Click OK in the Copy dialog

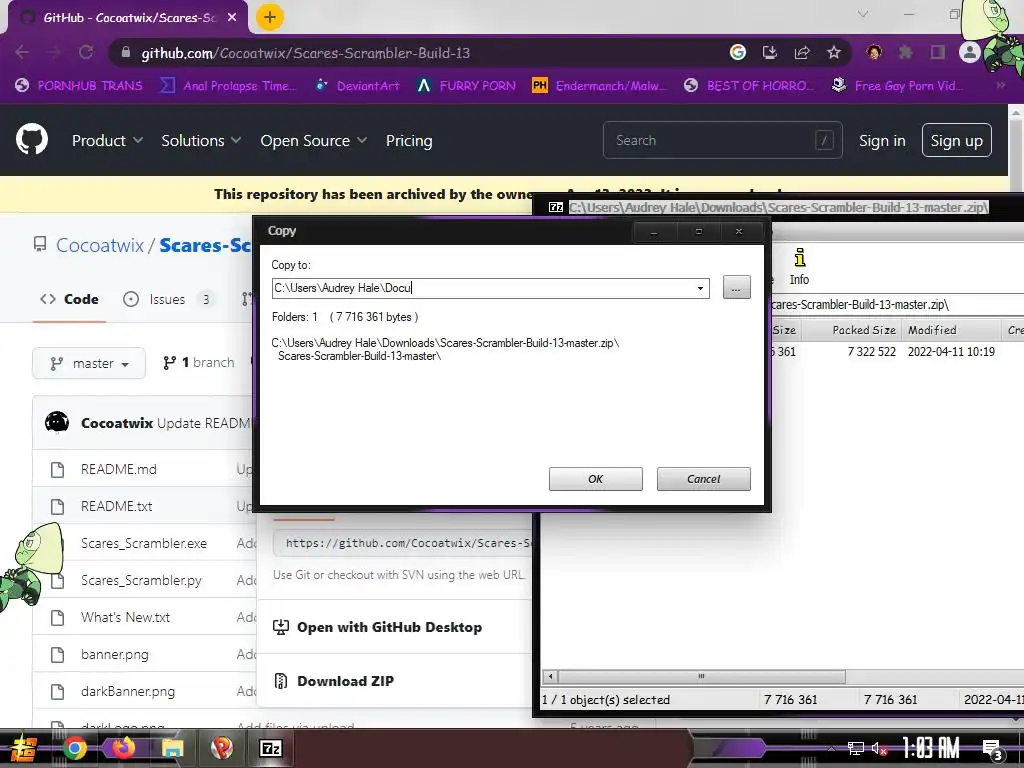(x=596, y=479)
